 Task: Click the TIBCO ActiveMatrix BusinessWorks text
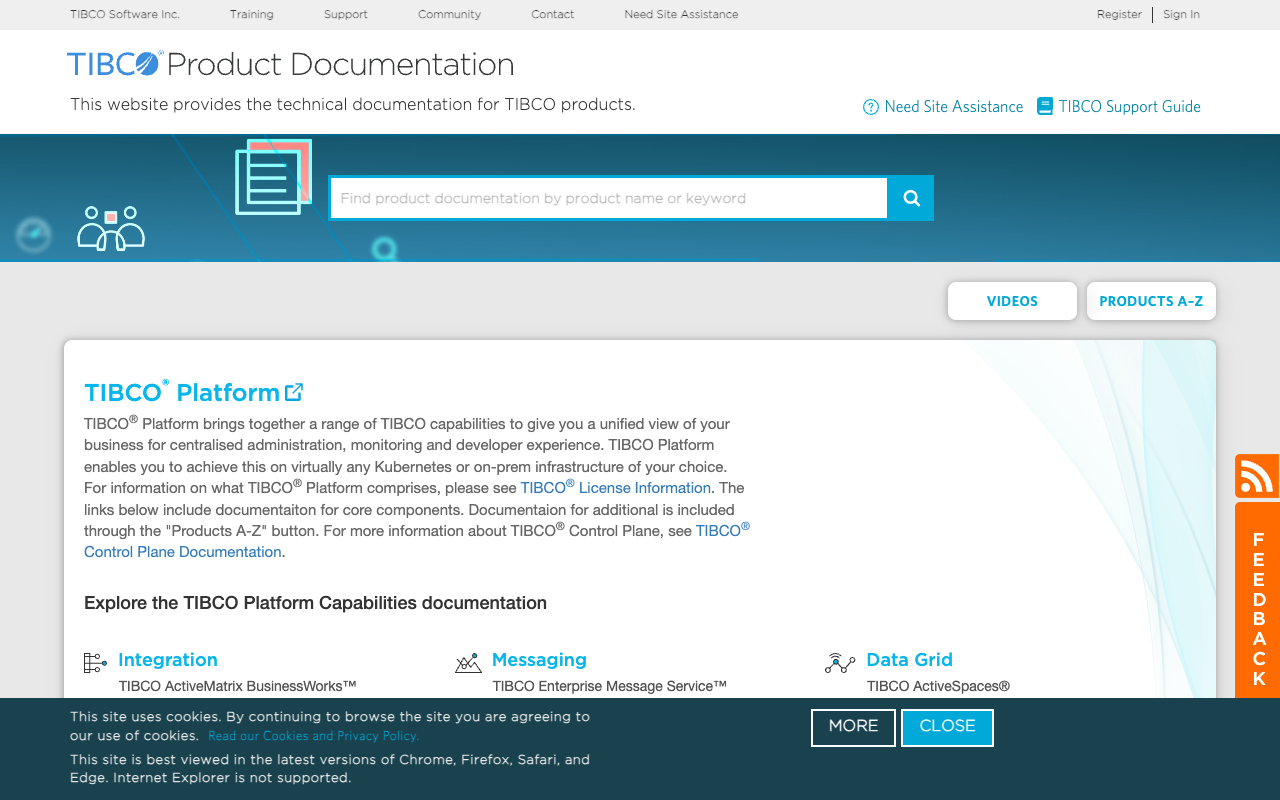tap(238, 686)
